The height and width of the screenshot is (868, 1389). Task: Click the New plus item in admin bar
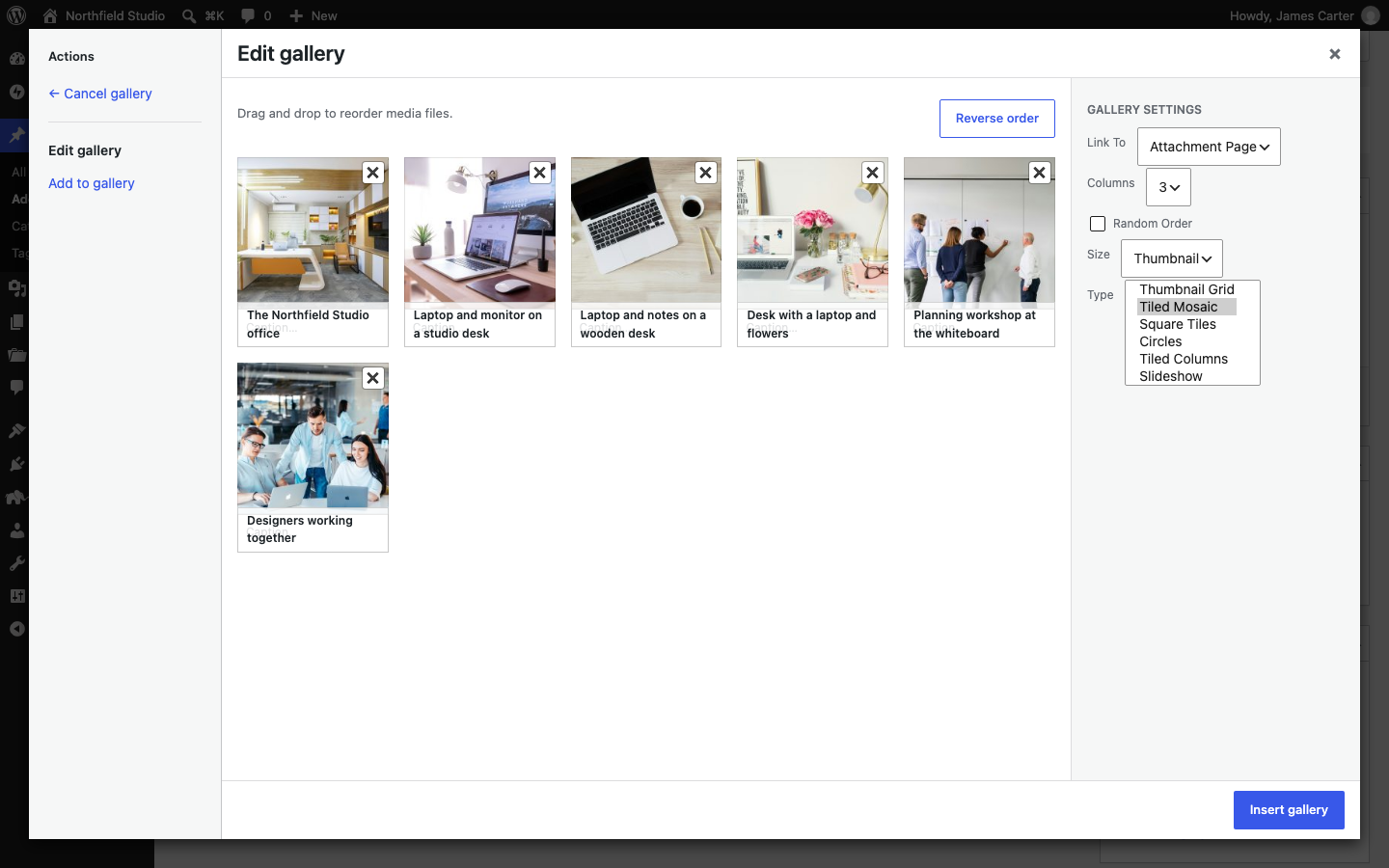[x=313, y=15]
